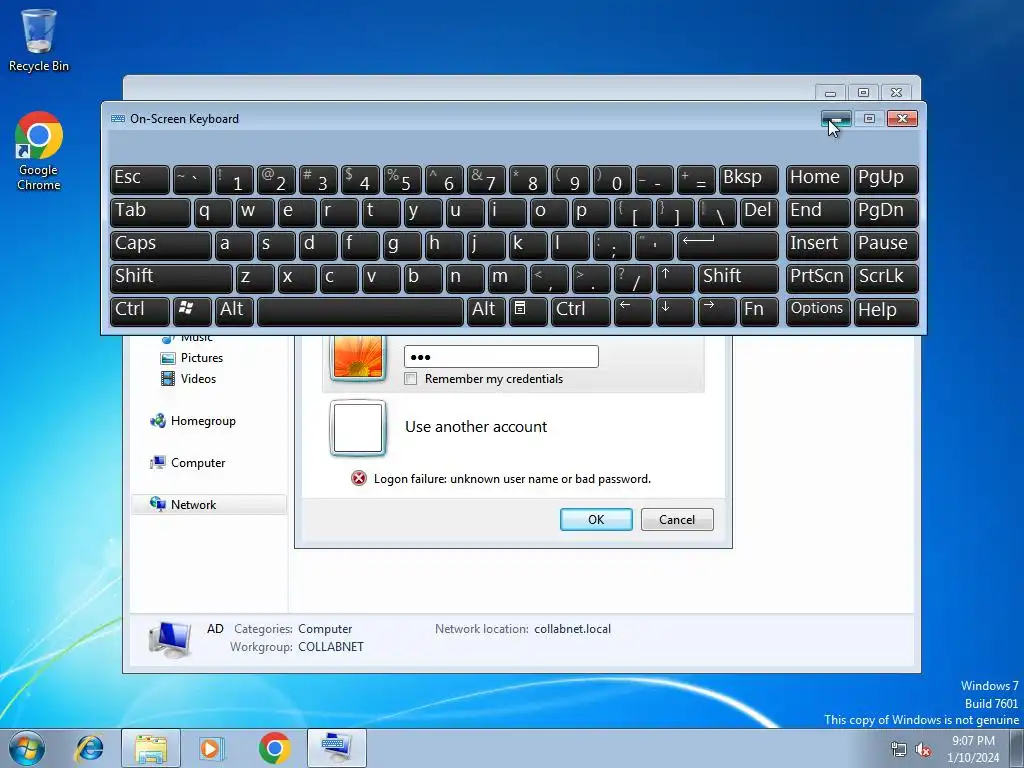The width and height of the screenshot is (1024, 768).
Task: Click the m key
Action: click(507, 279)
